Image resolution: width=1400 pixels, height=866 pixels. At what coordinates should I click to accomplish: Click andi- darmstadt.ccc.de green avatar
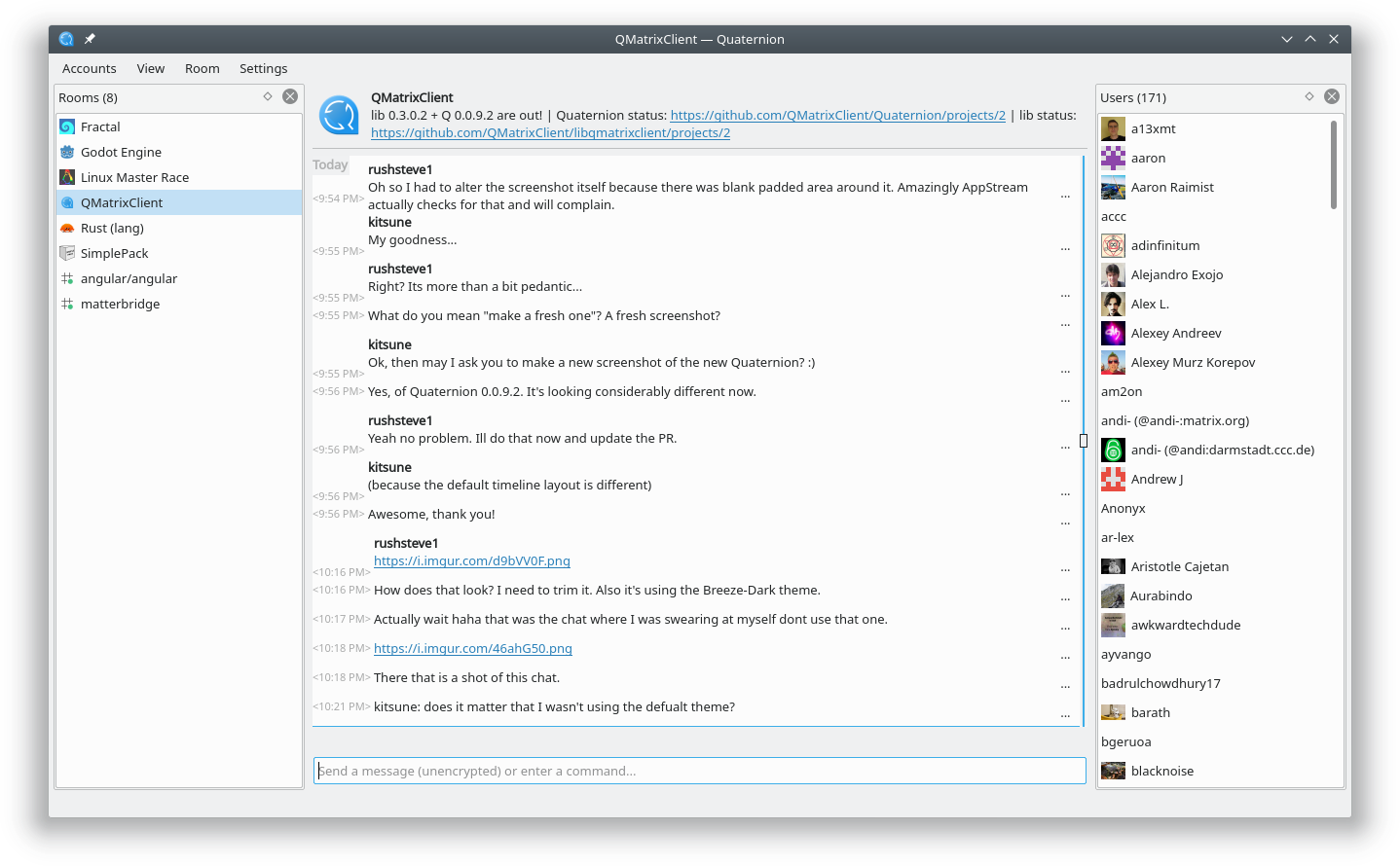tap(1113, 450)
